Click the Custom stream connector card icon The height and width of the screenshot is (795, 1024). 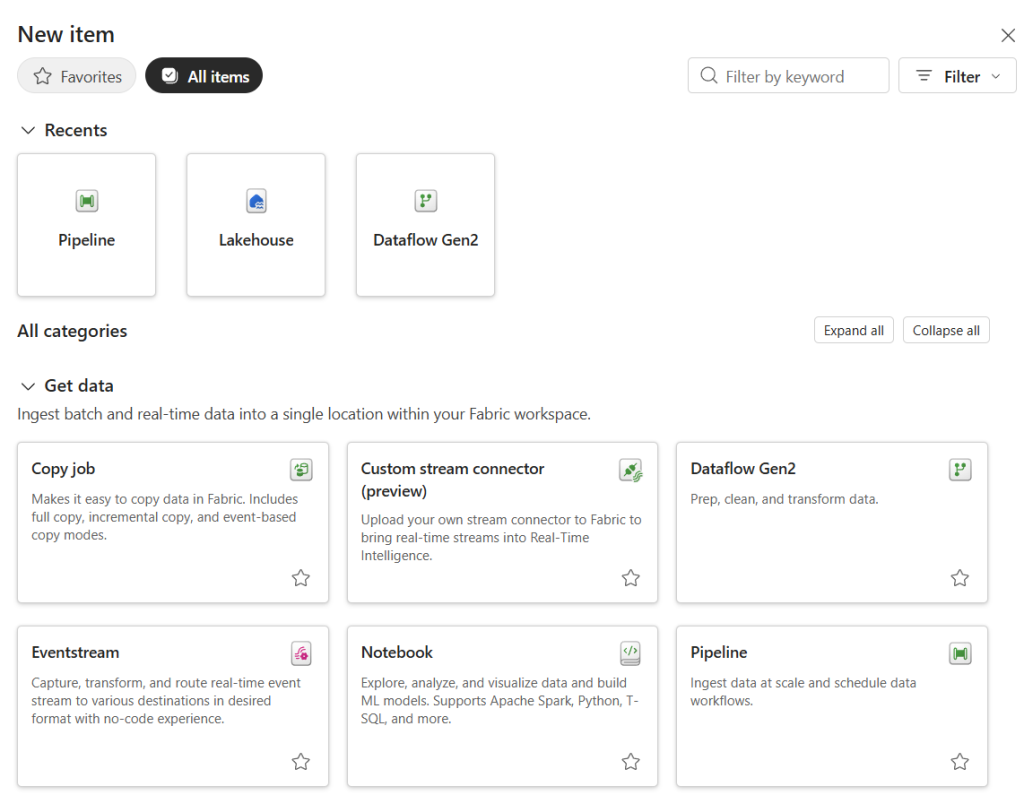(631, 470)
